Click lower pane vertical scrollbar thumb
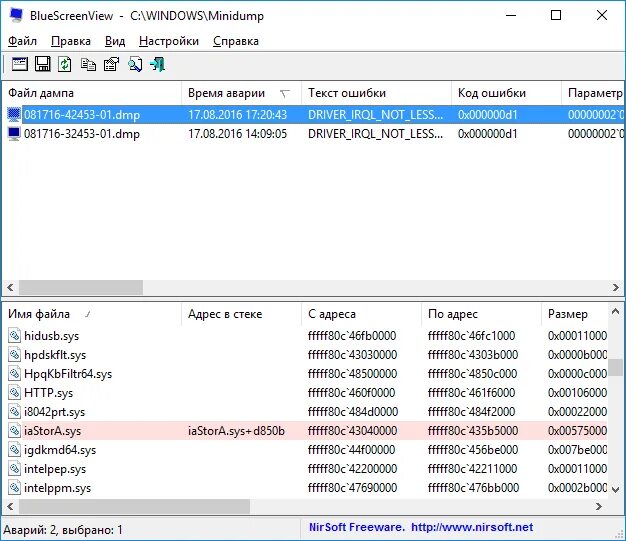The image size is (626, 541). (x=615, y=367)
